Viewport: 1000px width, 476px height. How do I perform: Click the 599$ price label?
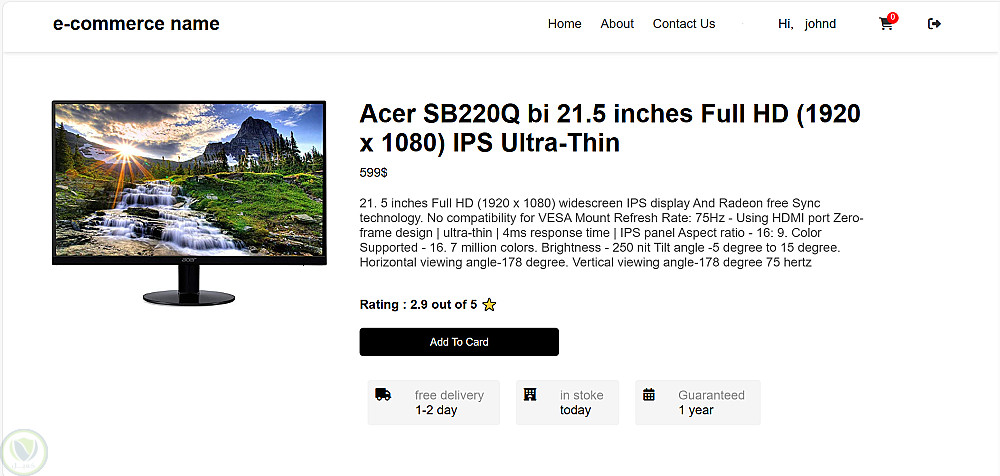[x=373, y=172]
